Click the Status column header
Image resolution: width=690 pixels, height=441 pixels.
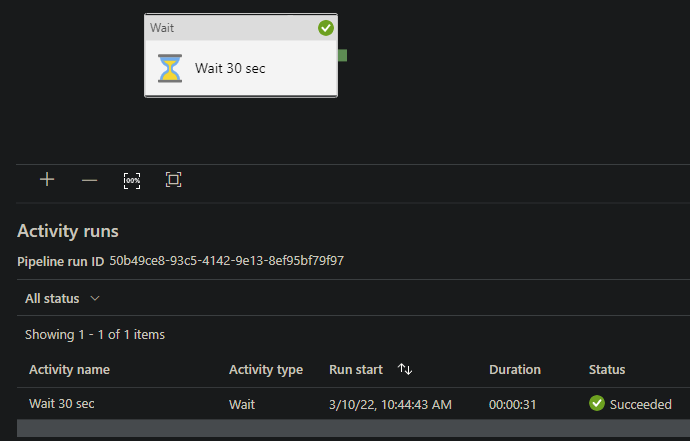606,369
